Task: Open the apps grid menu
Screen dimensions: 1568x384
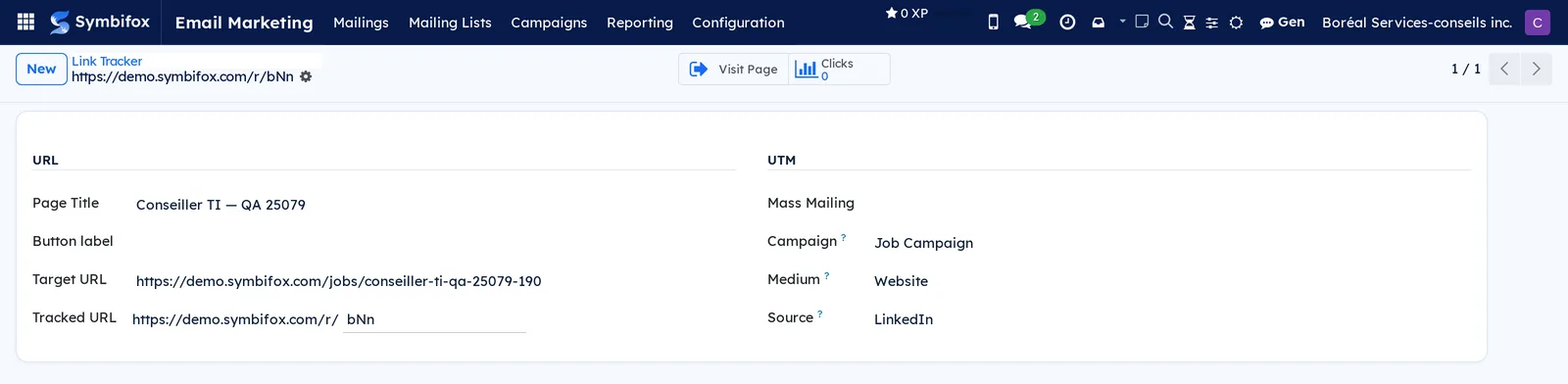Action: click(x=26, y=22)
